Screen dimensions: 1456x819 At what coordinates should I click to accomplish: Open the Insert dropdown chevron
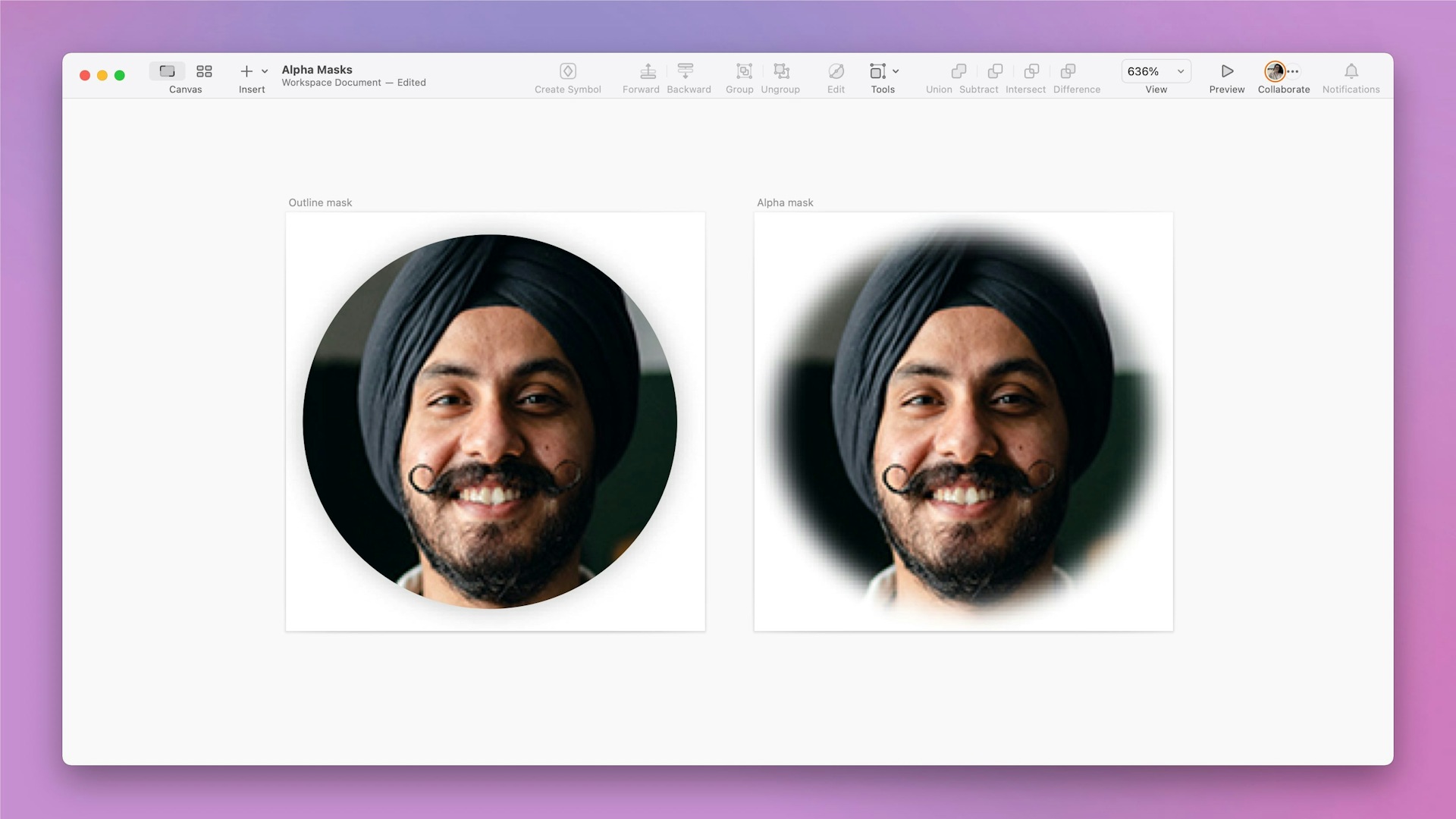pyautogui.click(x=264, y=72)
